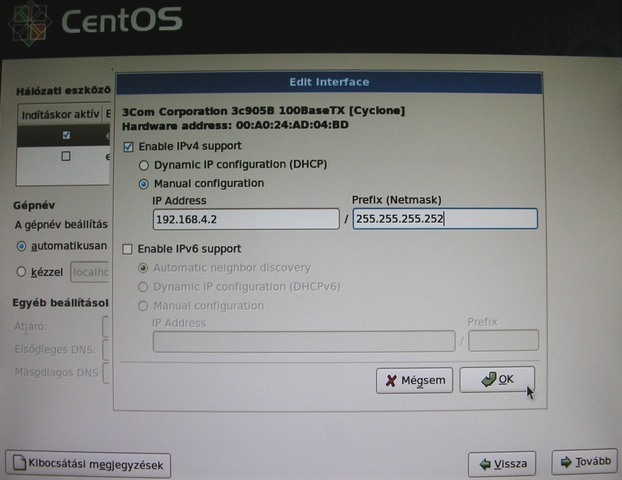The image size is (622, 480).
Task: Select IPv4 Manual configuration radio button
Action: 145,184
